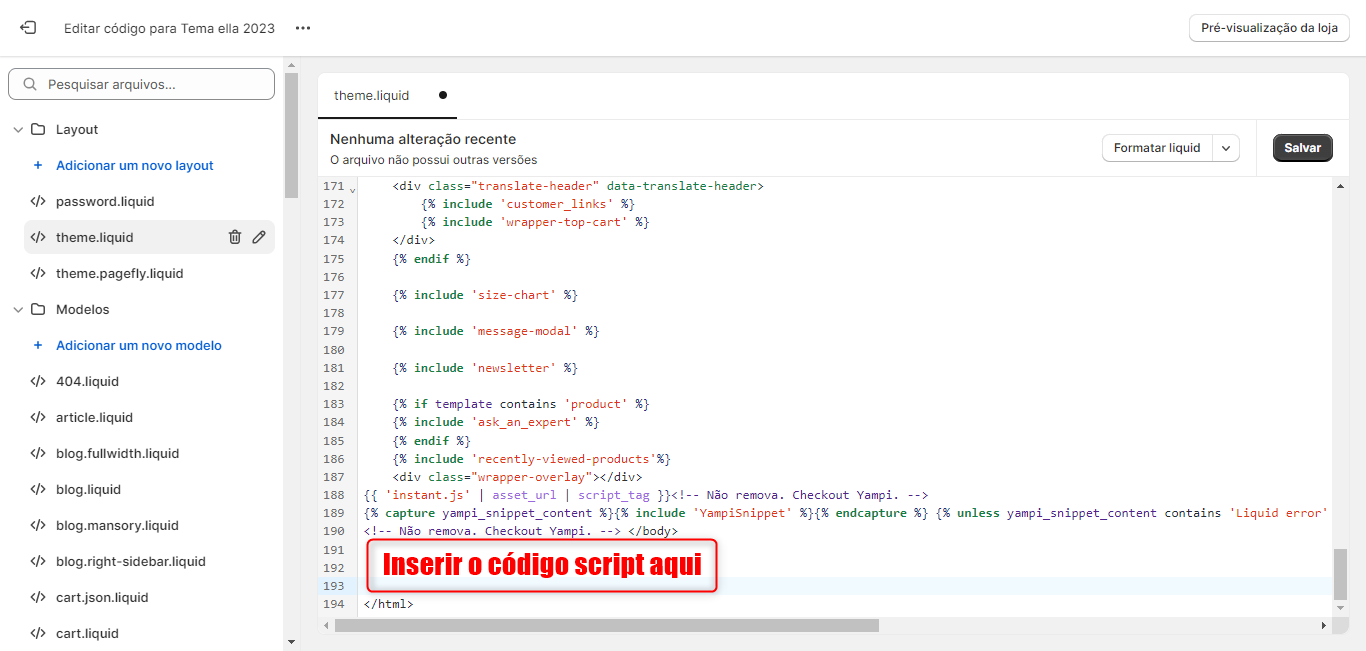Rename theme.liquid with the pencil icon
This screenshot has width=1366, height=651.
[x=259, y=238]
